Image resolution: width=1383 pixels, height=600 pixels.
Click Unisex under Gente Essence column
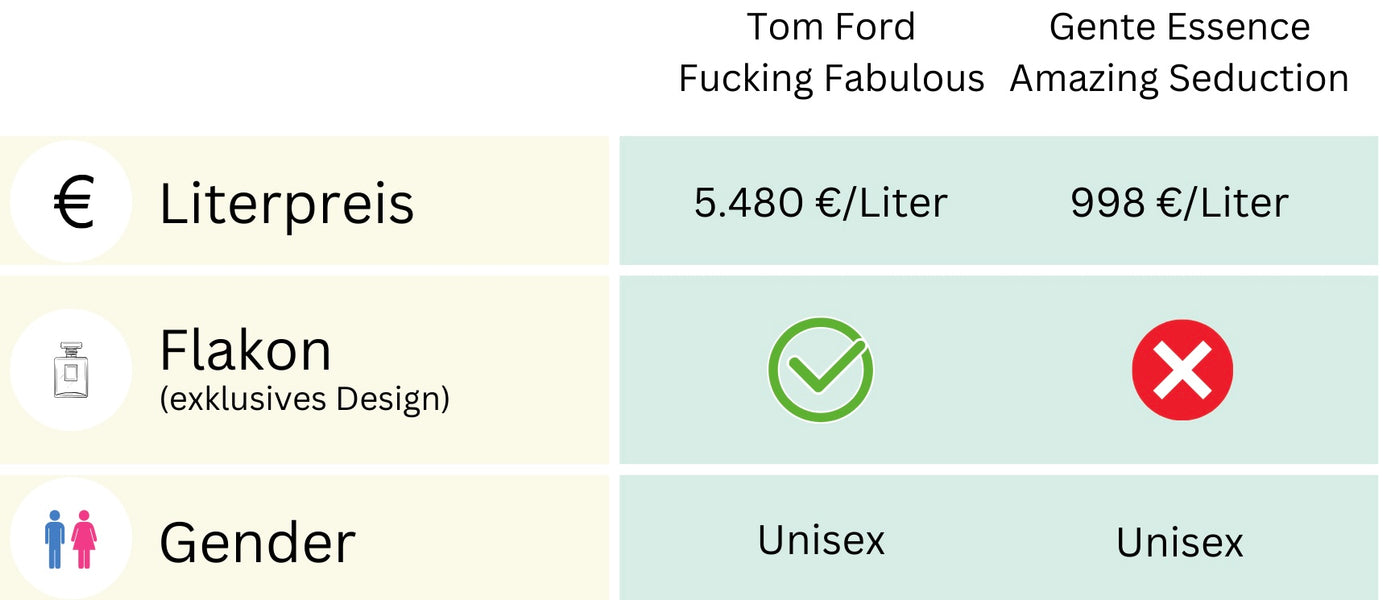click(1179, 543)
